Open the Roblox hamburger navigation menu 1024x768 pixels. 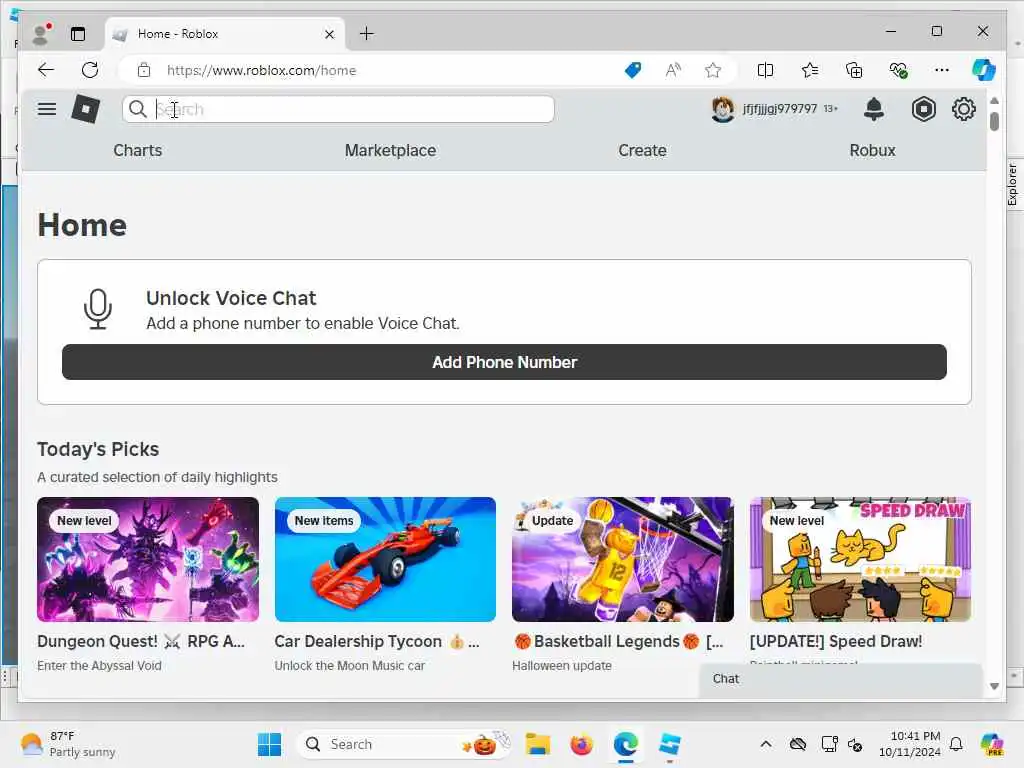pyautogui.click(x=46, y=108)
